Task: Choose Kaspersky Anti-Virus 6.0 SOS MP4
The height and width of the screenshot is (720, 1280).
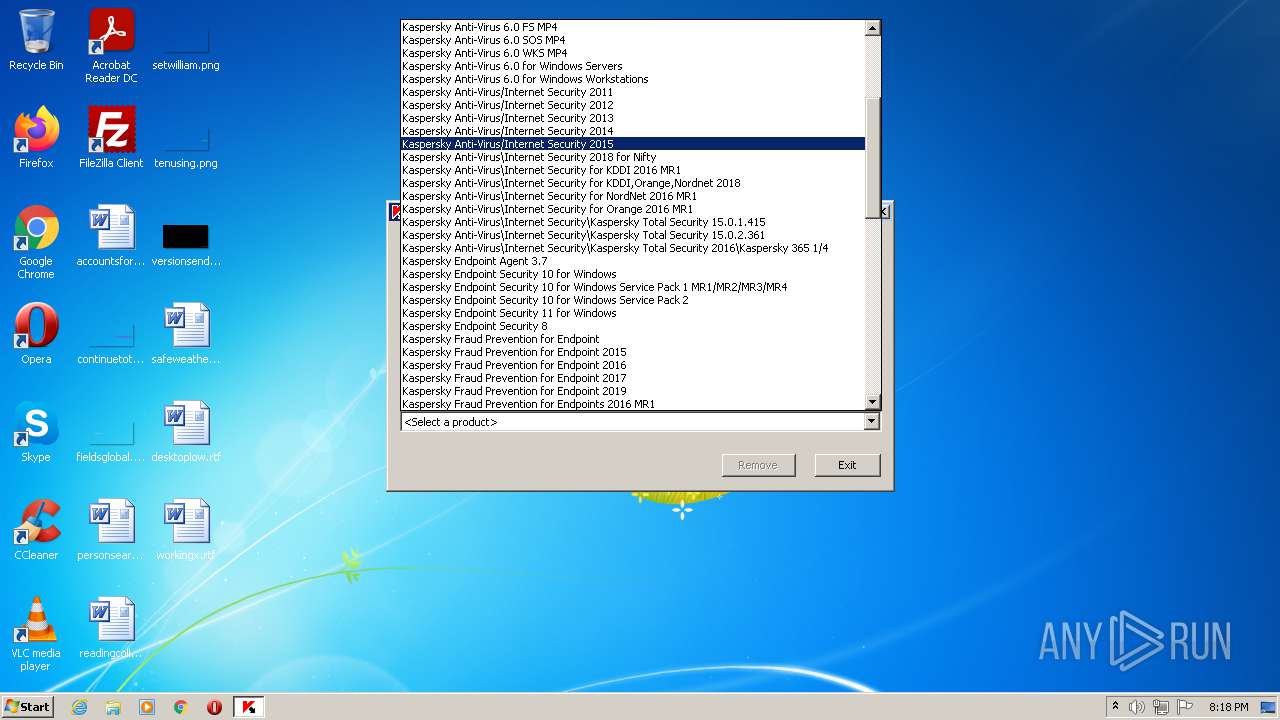Action: point(633,40)
